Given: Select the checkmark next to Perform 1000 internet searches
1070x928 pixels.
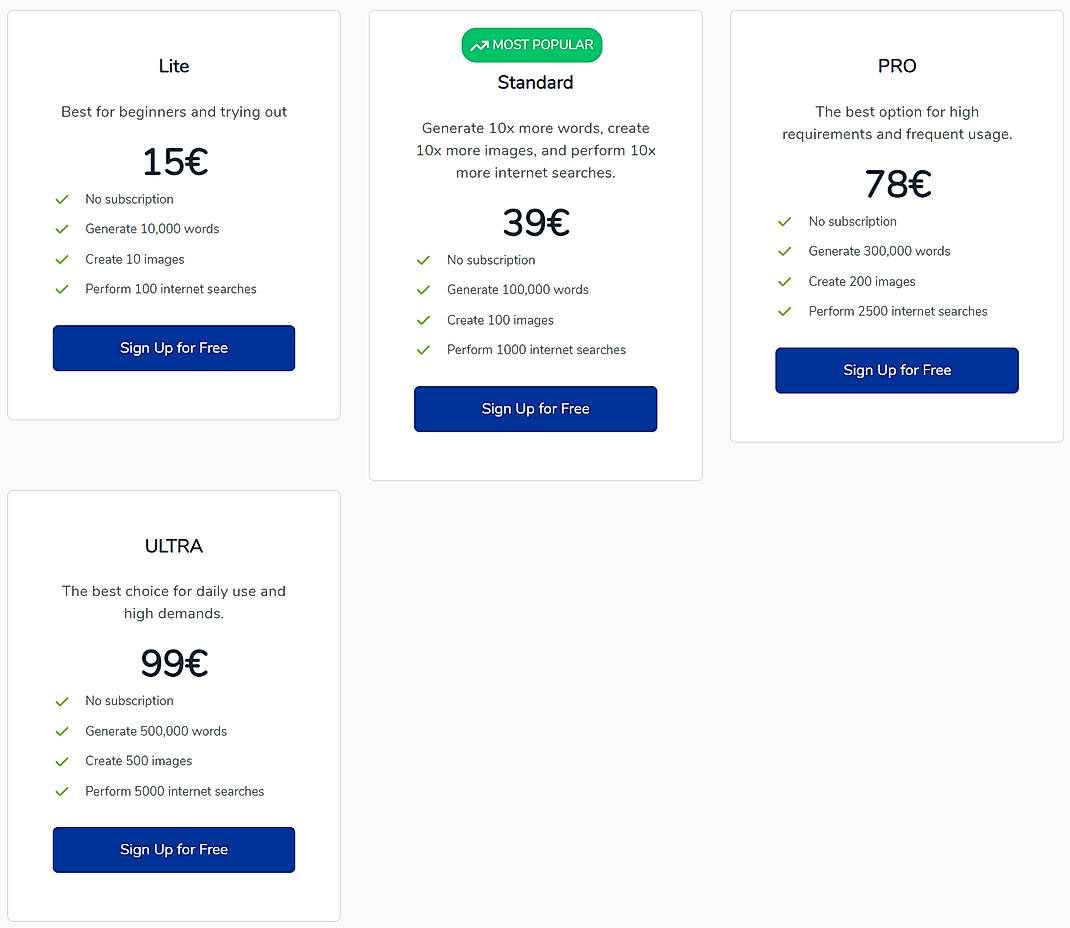Looking at the screenshot, I should pos(423,350).
